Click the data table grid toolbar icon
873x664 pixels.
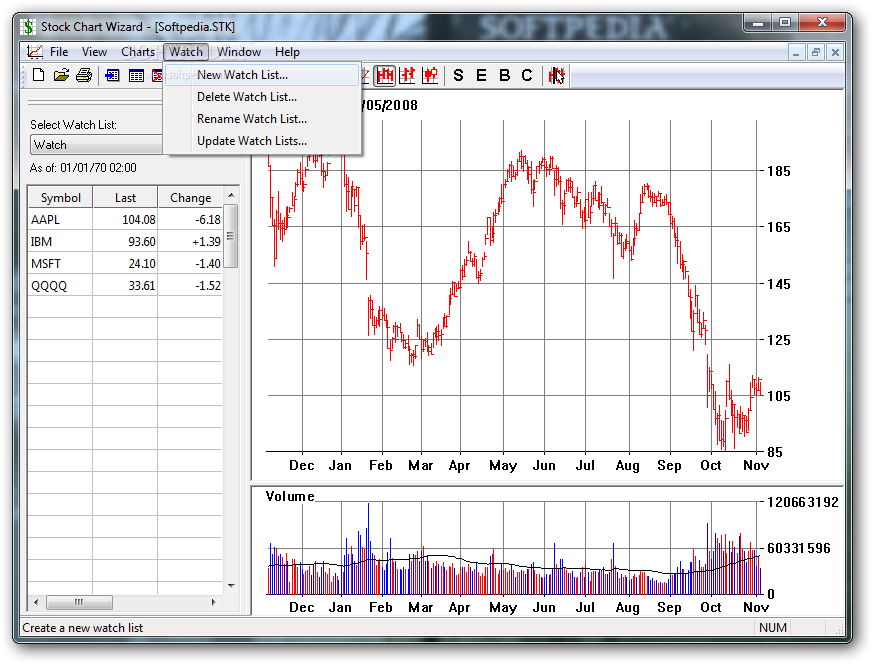click(x=136, y=75)
